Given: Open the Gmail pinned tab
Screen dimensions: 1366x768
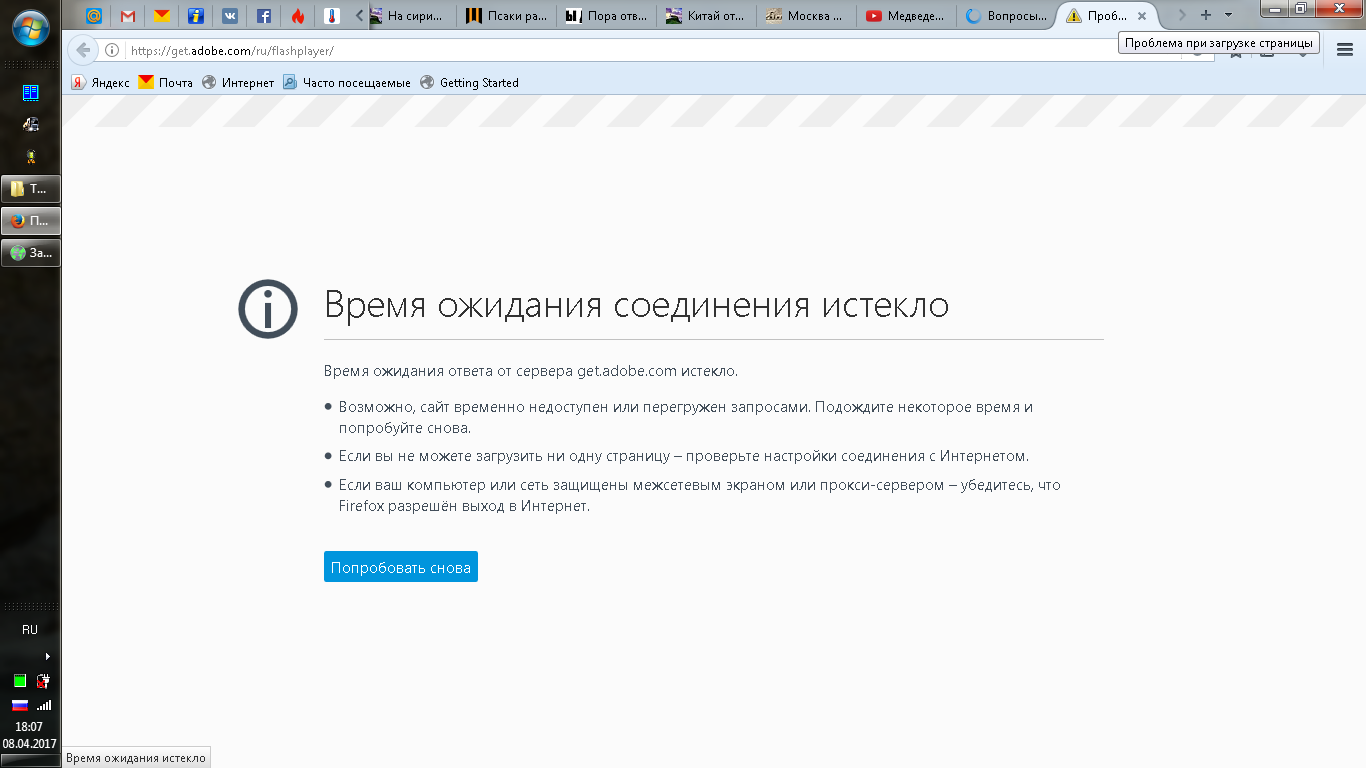Looking at the screenshot, I should pyautogui.click(x=128, y=16).
